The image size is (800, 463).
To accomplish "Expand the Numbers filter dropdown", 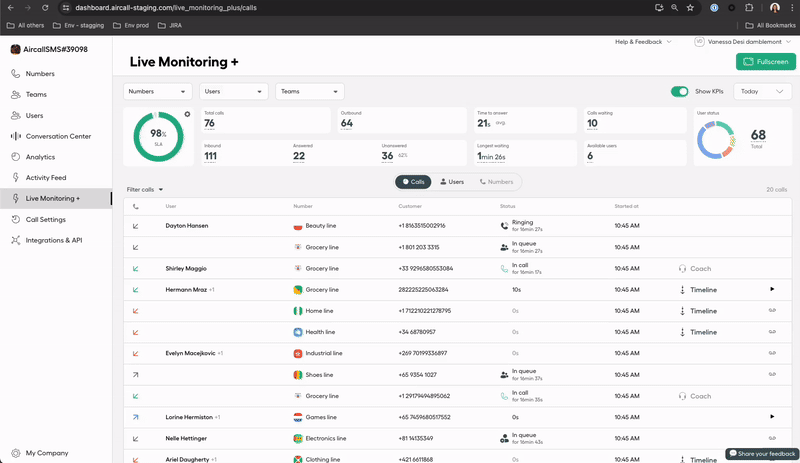I will [158, 91].
